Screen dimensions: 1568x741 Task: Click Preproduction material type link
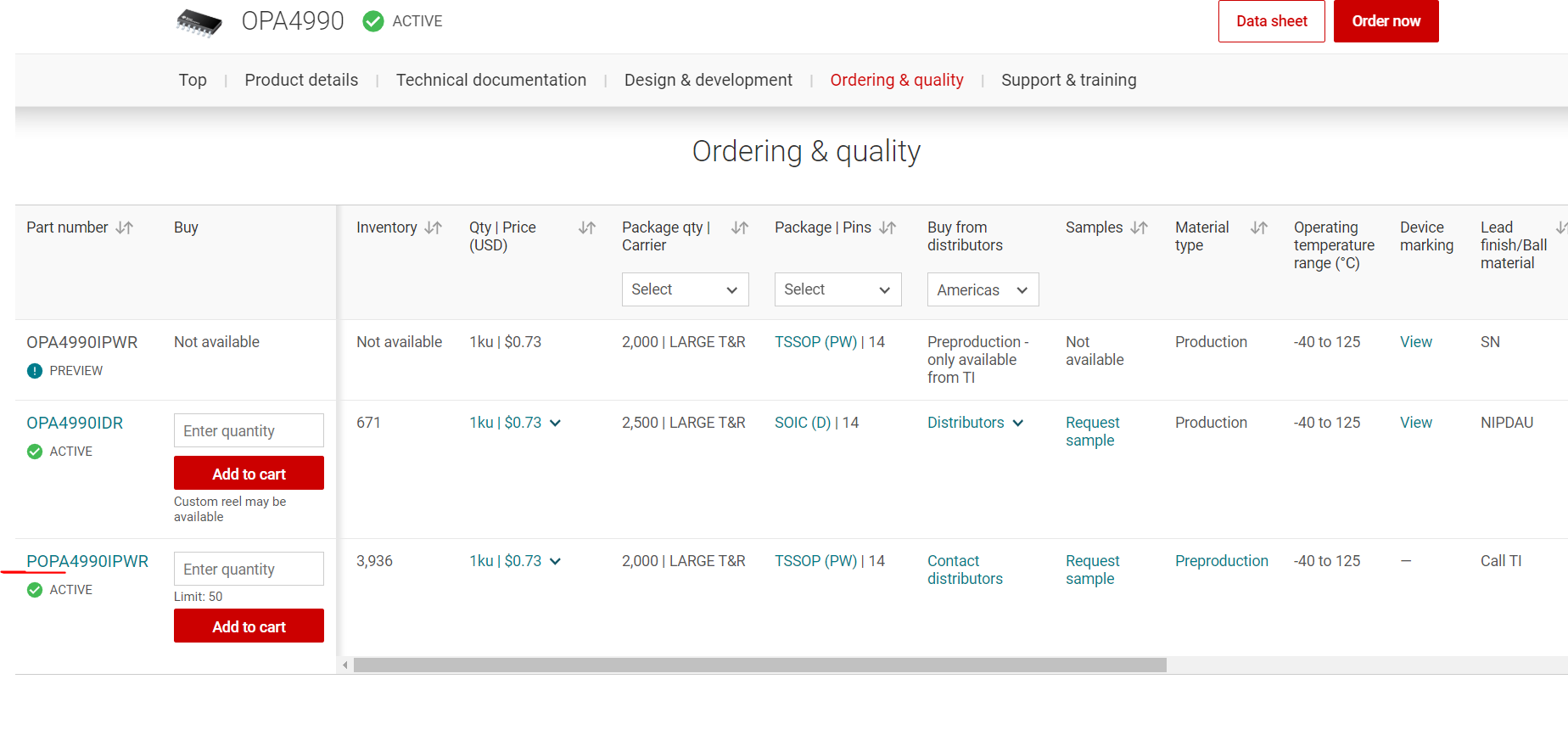pyautogui.click(x=1222, y=561)
